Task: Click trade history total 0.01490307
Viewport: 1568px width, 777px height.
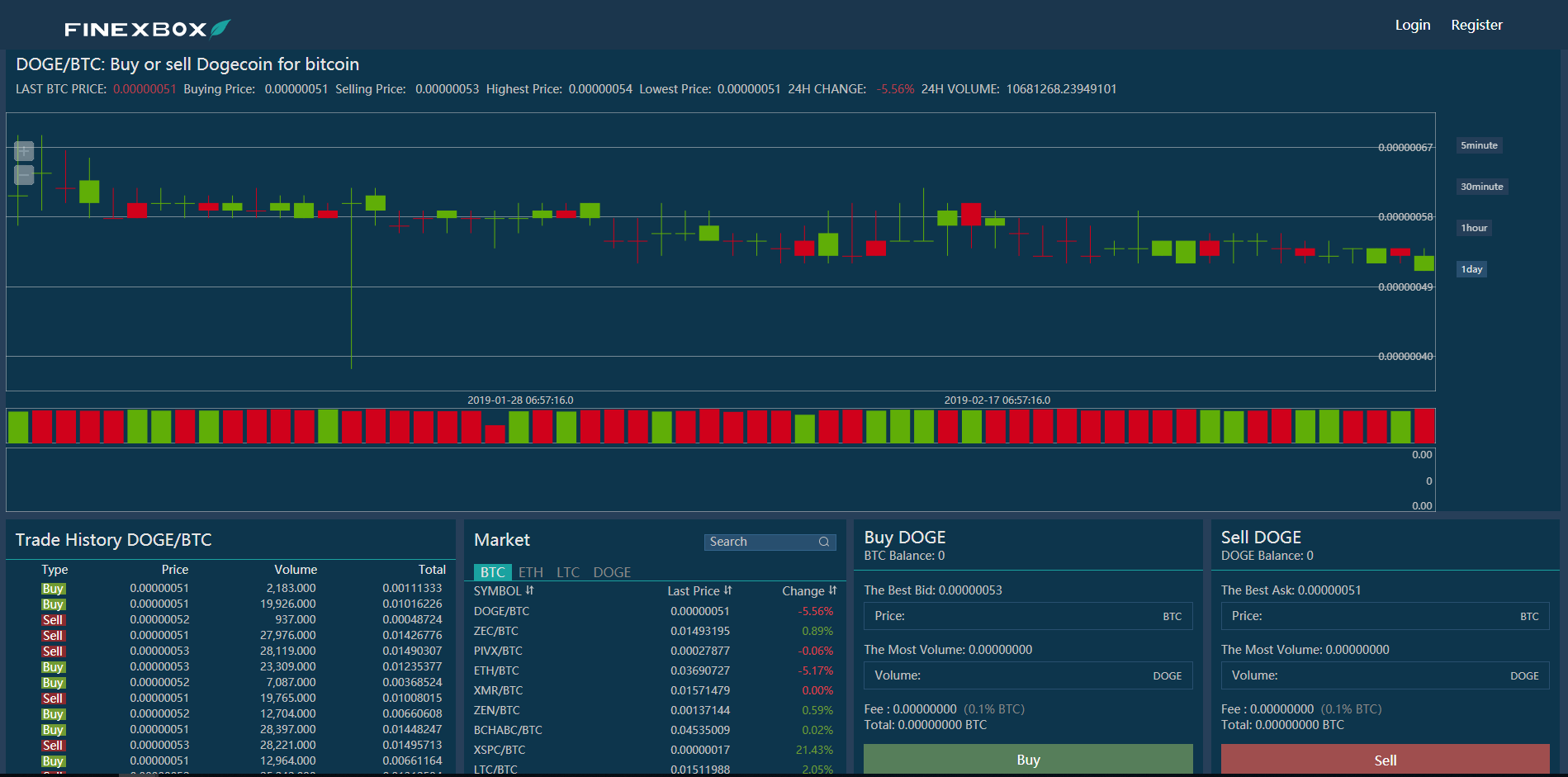Action: (x=412, y=651)
